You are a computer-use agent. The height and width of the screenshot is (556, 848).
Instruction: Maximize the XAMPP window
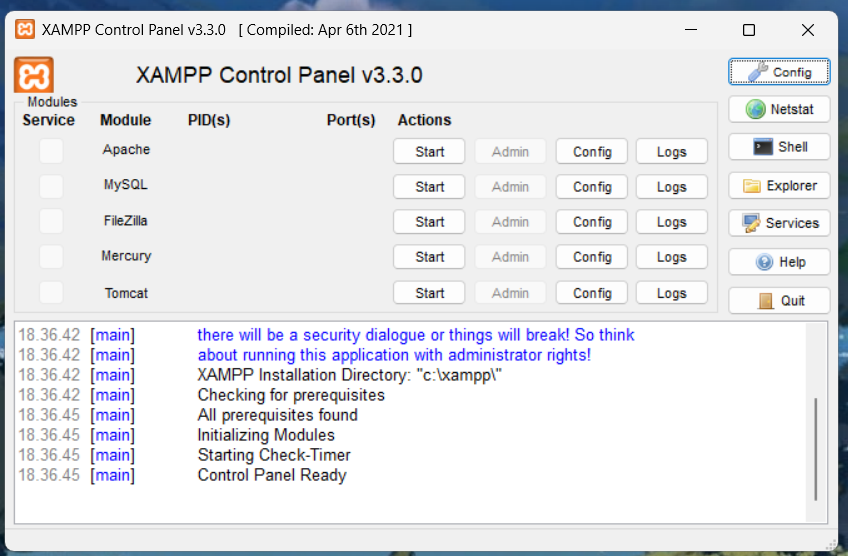pos(748,30)
